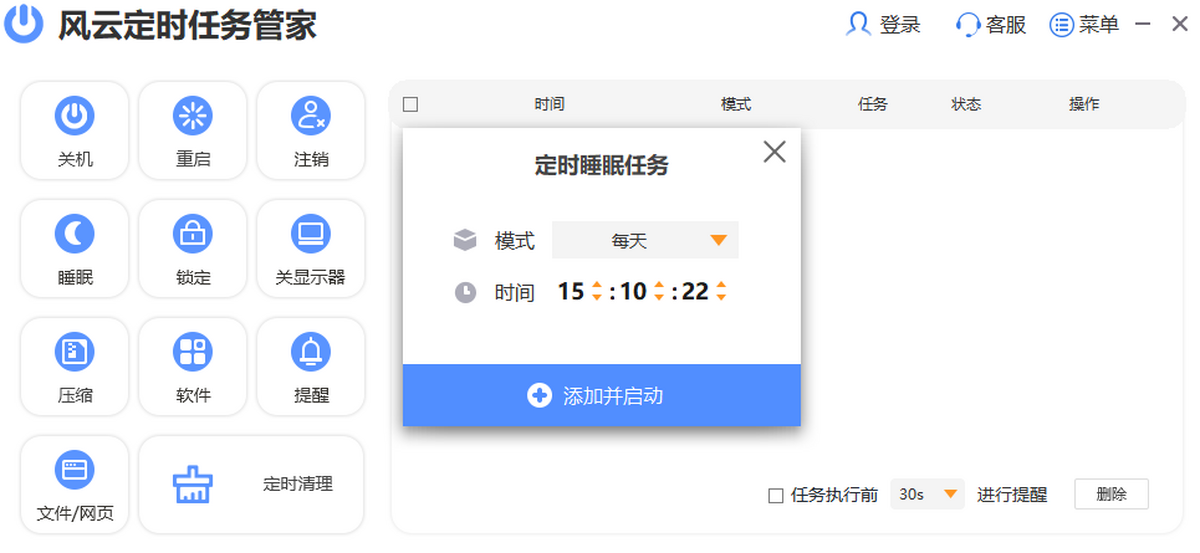Select the 锁定 lock screen icon

[x=193, y=248]
